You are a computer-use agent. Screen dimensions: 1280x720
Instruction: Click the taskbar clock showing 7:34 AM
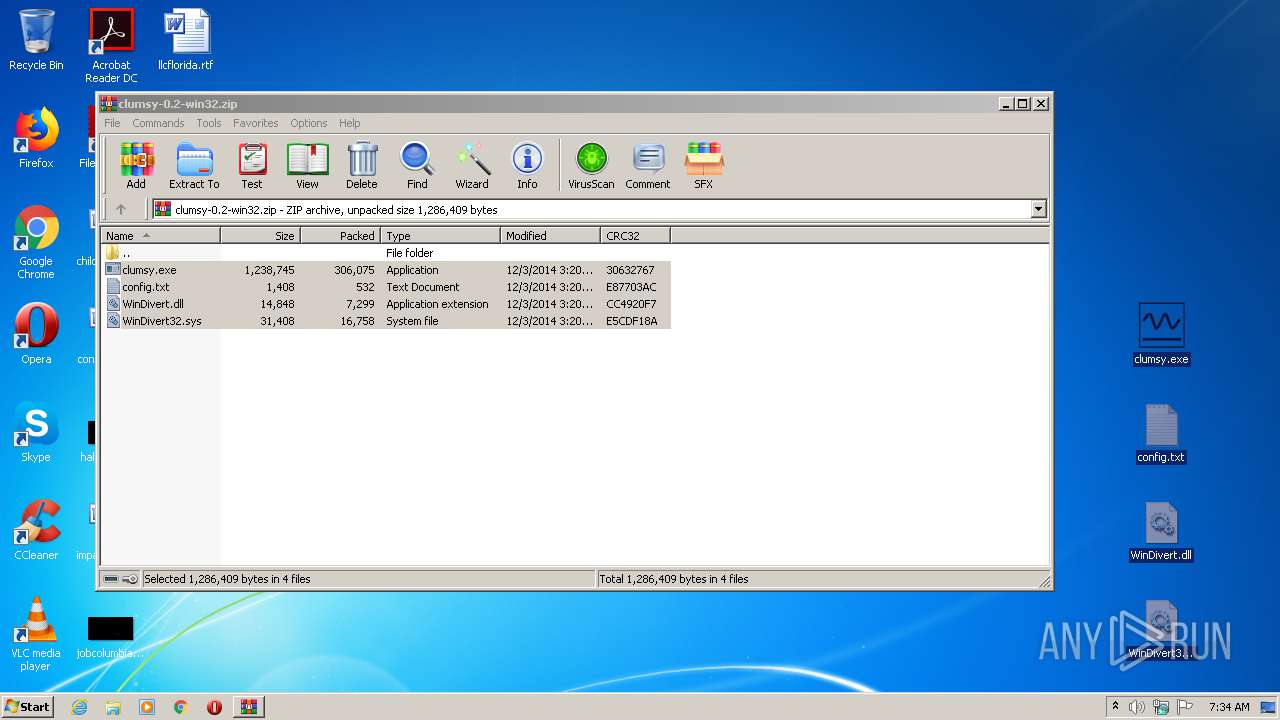pos(1229,707)
